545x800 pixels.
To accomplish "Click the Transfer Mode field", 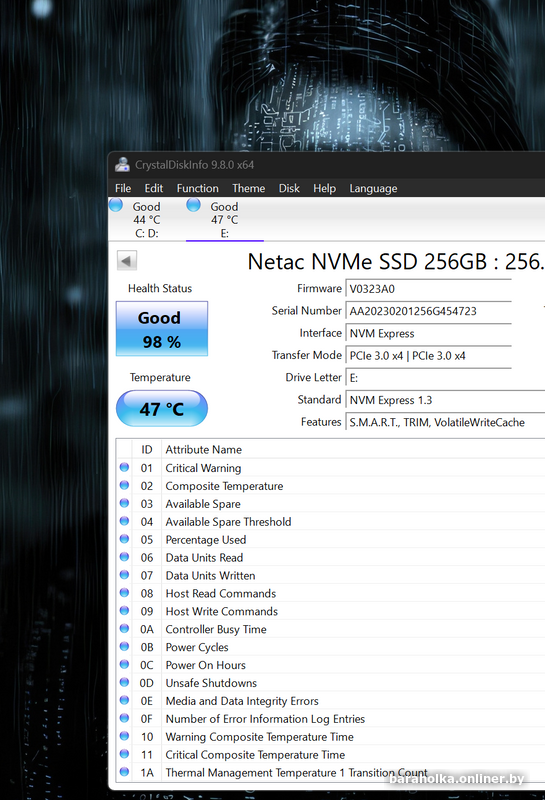I will pyautogui.click(x=429, y=356).
